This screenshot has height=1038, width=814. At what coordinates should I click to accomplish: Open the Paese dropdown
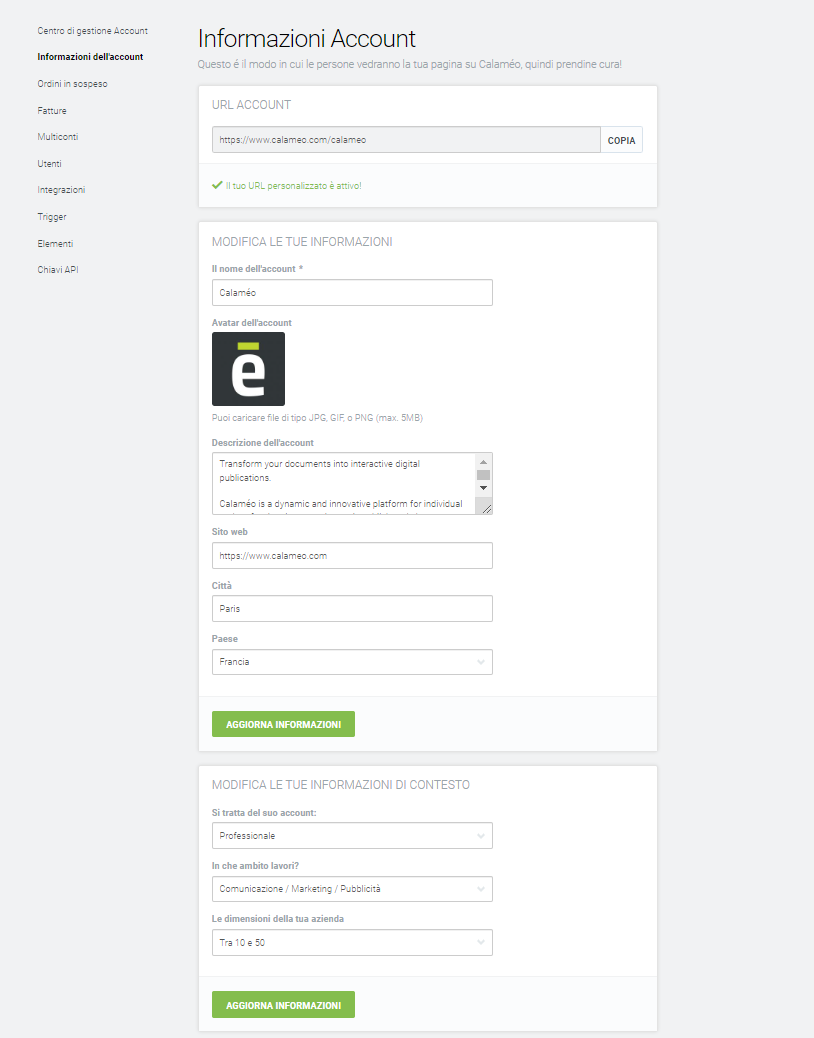(352, 662)
